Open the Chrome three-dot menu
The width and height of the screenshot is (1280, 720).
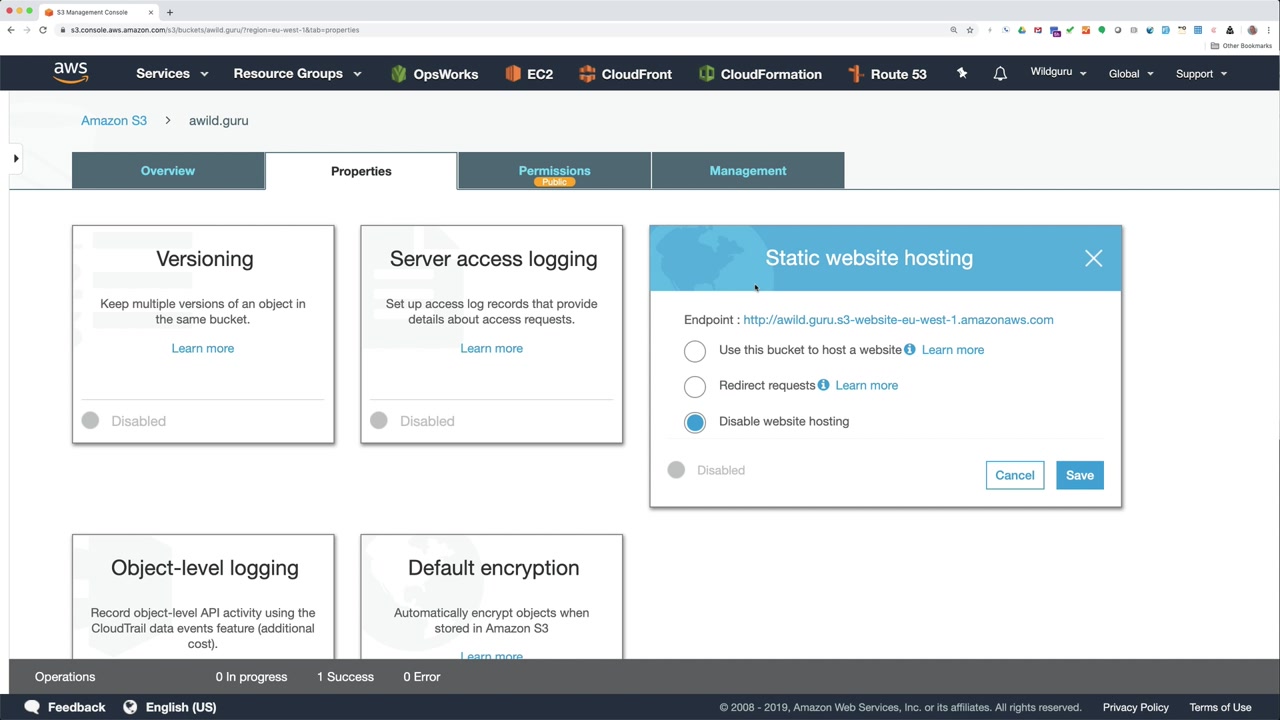[x=1268, y=30]
